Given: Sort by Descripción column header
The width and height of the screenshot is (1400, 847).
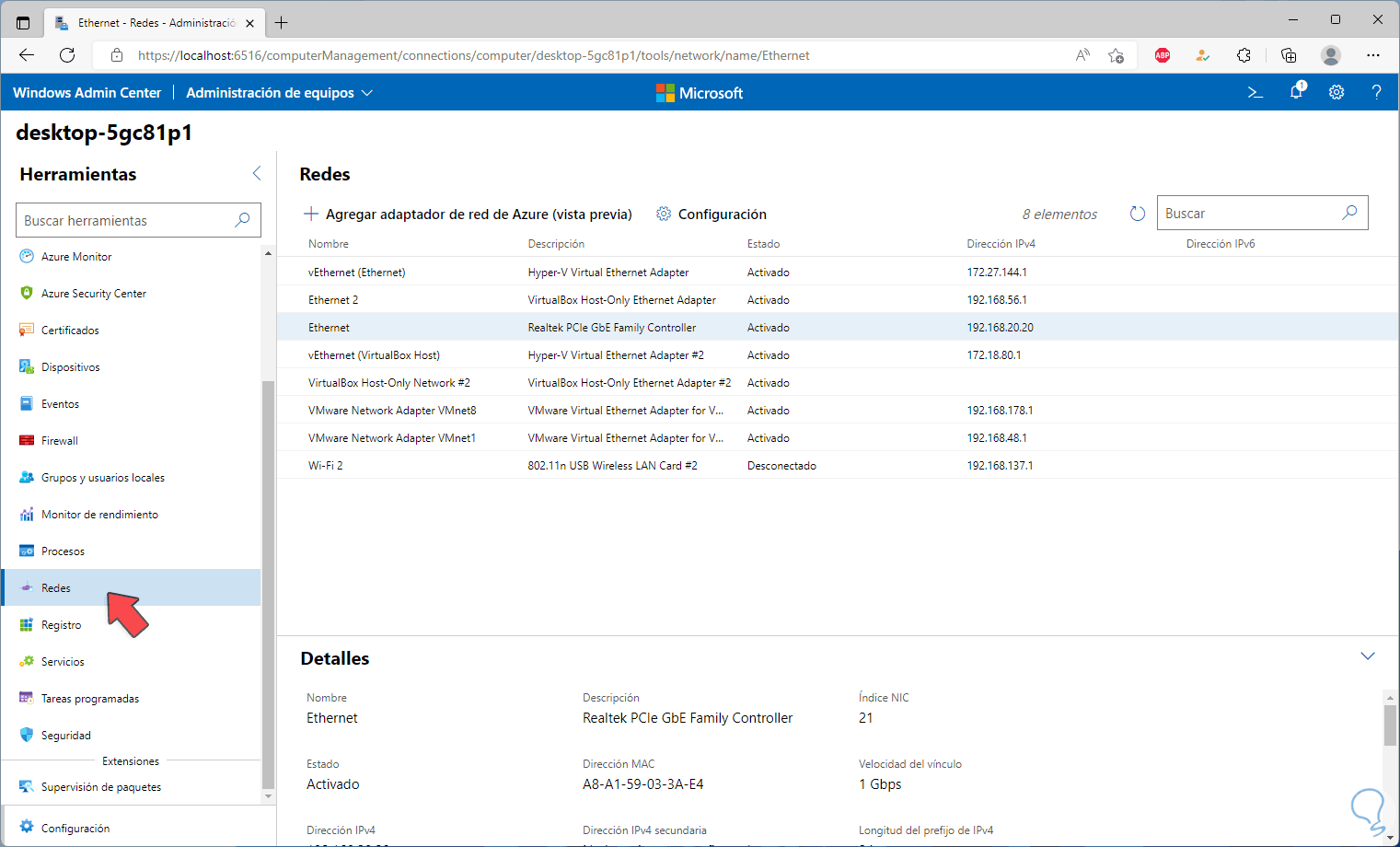Looking at the screenshot, I should tap(556, 244).
